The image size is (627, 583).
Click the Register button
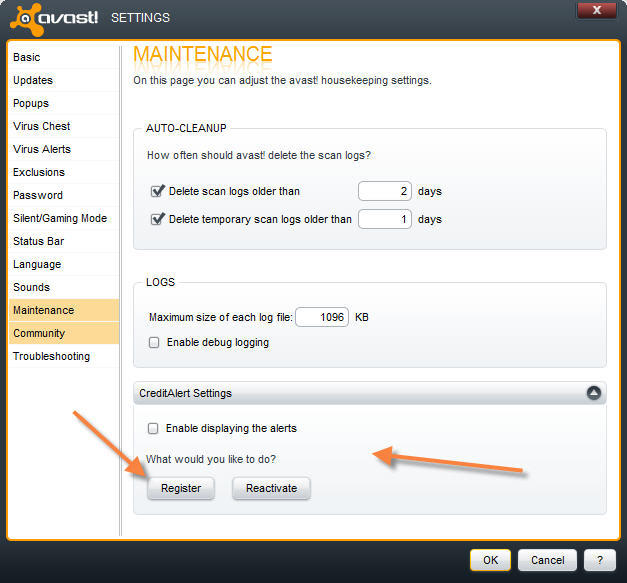[x=181, y=488]
